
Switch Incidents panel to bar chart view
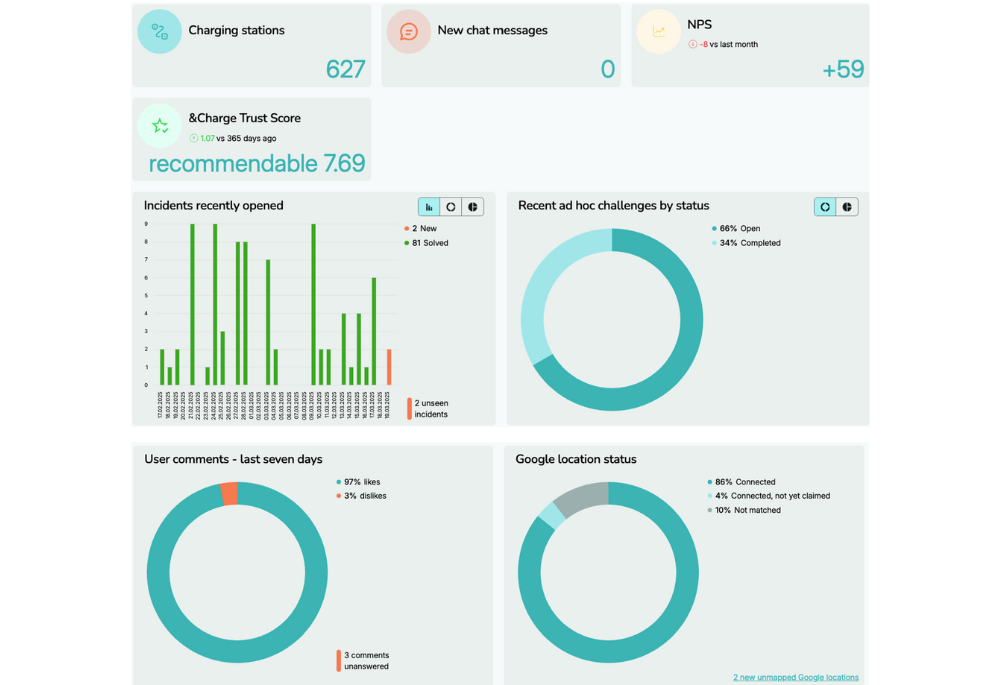click(x=429, y=207)
